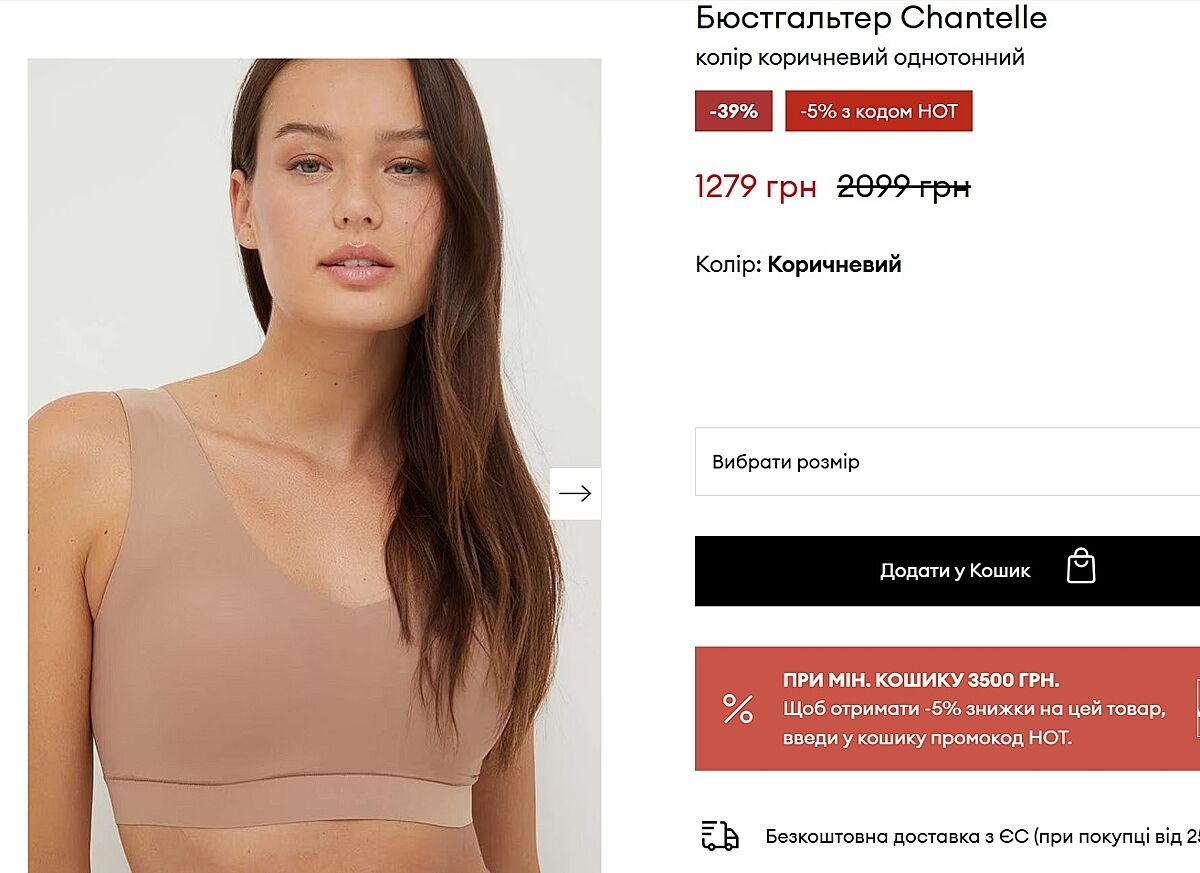This screenshot has height=873, width=1200.
Task: Click the -39% discount badge
Action: [x=733, y=111]
